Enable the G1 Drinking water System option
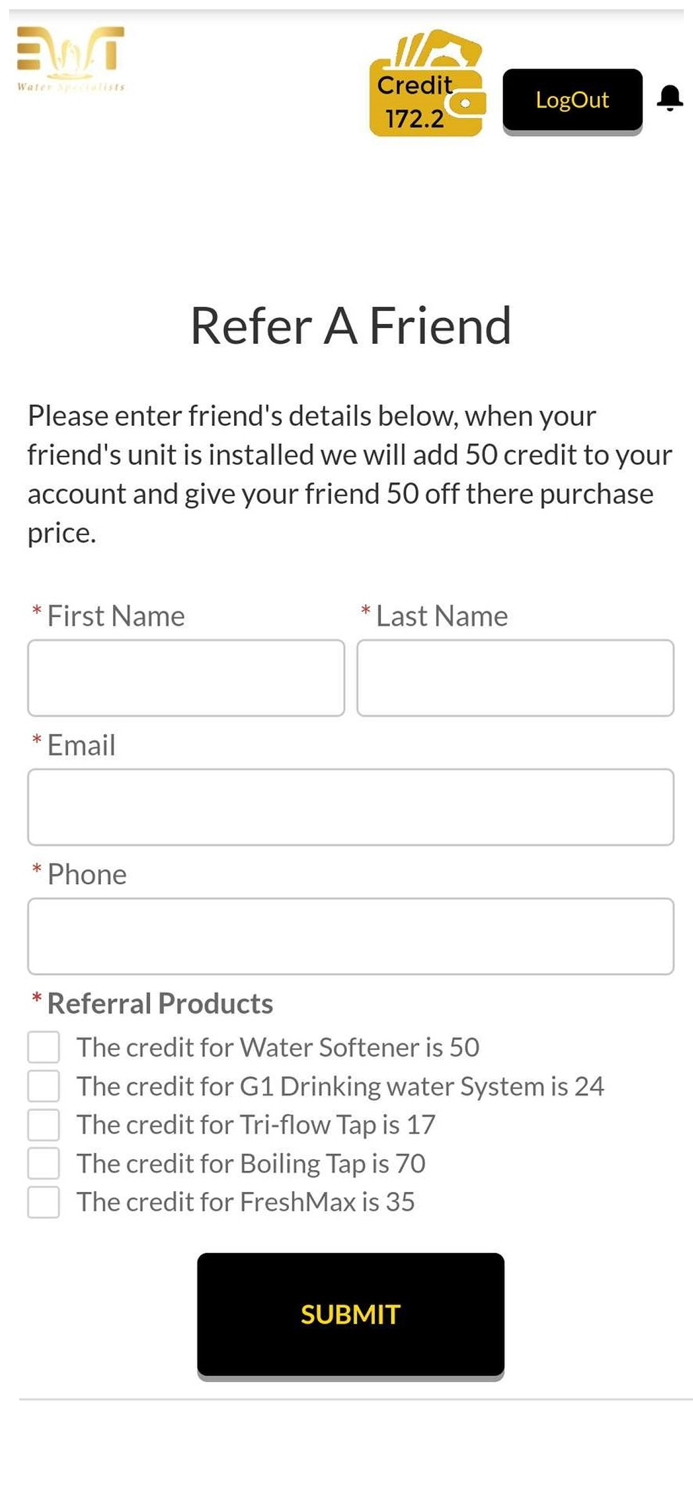This screenshot has height=1500, width=693. (43, 1085)
